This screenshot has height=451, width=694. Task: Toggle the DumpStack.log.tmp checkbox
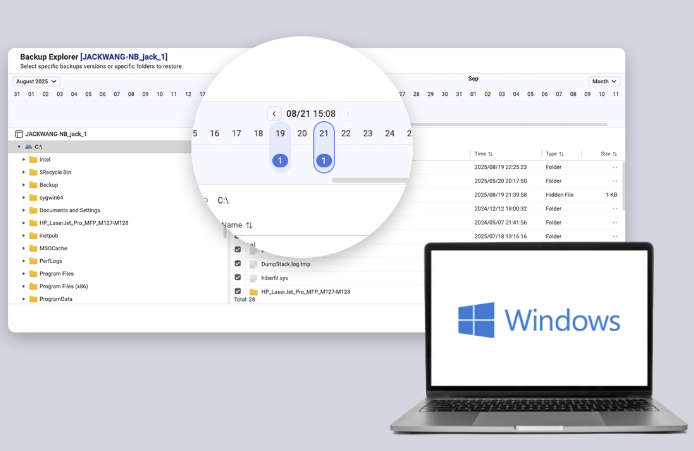(238, 263)
